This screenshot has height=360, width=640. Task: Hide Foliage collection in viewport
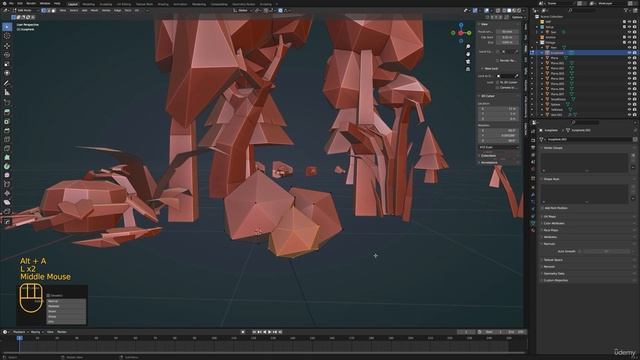[629, 42]
